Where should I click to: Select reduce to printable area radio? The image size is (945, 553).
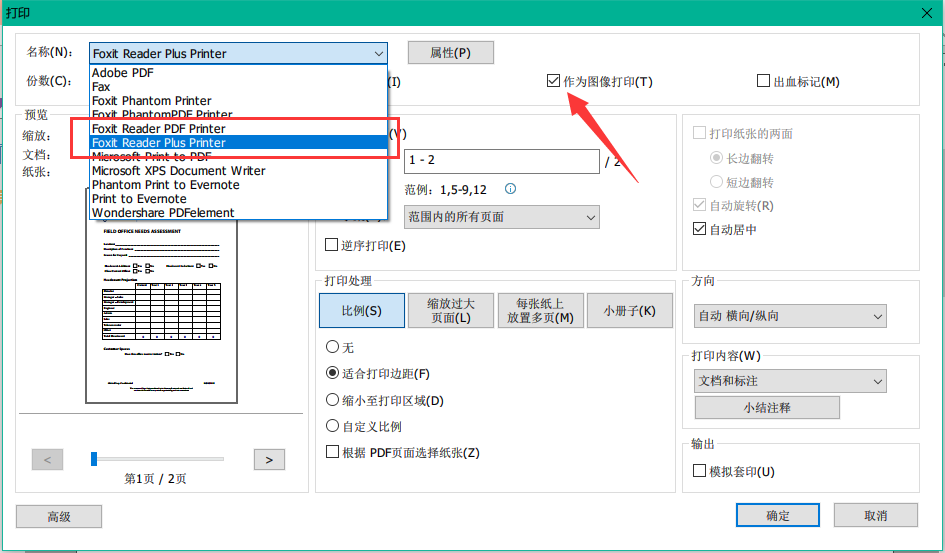pos(332,399)
